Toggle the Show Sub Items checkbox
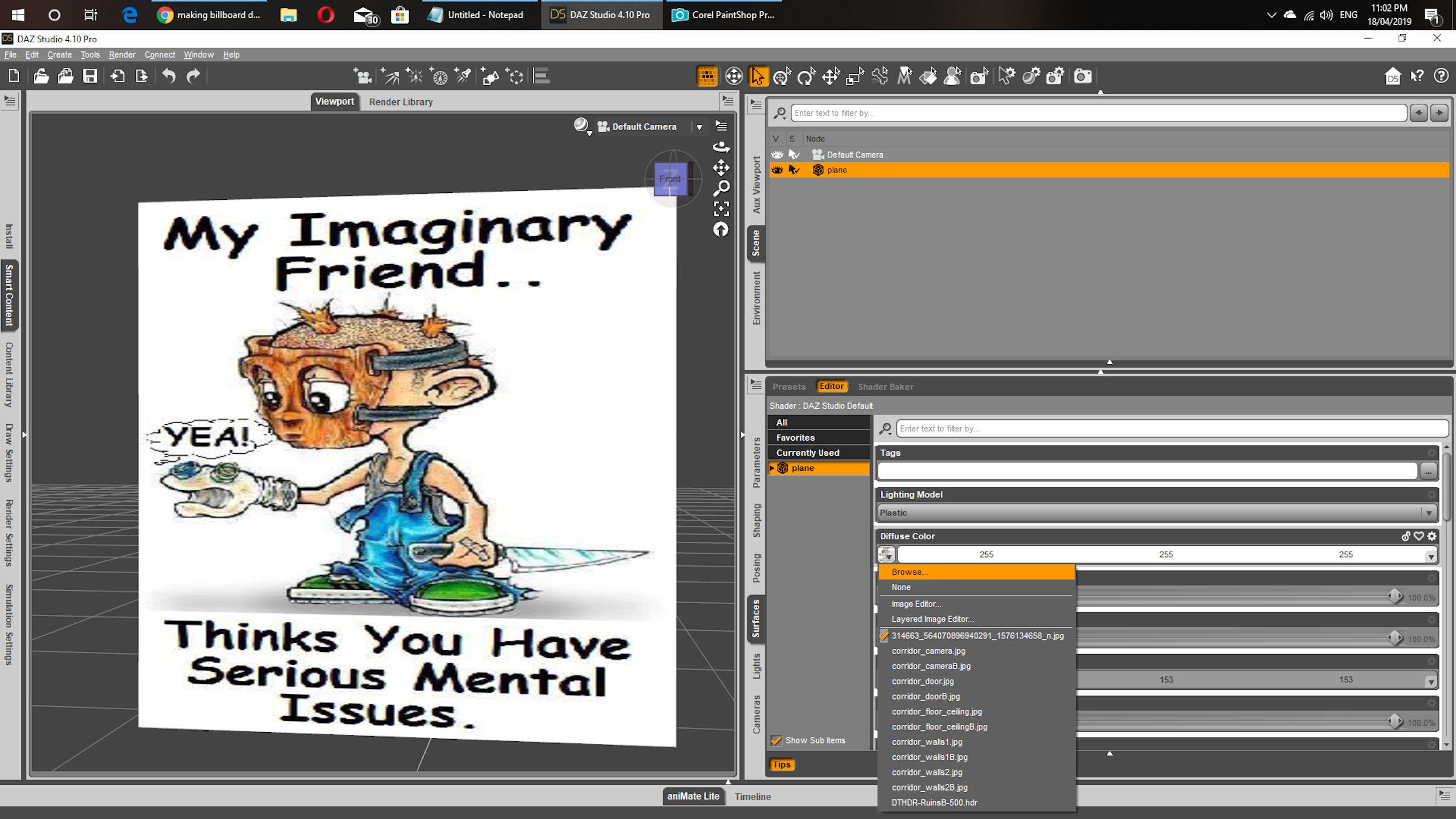 776,740
